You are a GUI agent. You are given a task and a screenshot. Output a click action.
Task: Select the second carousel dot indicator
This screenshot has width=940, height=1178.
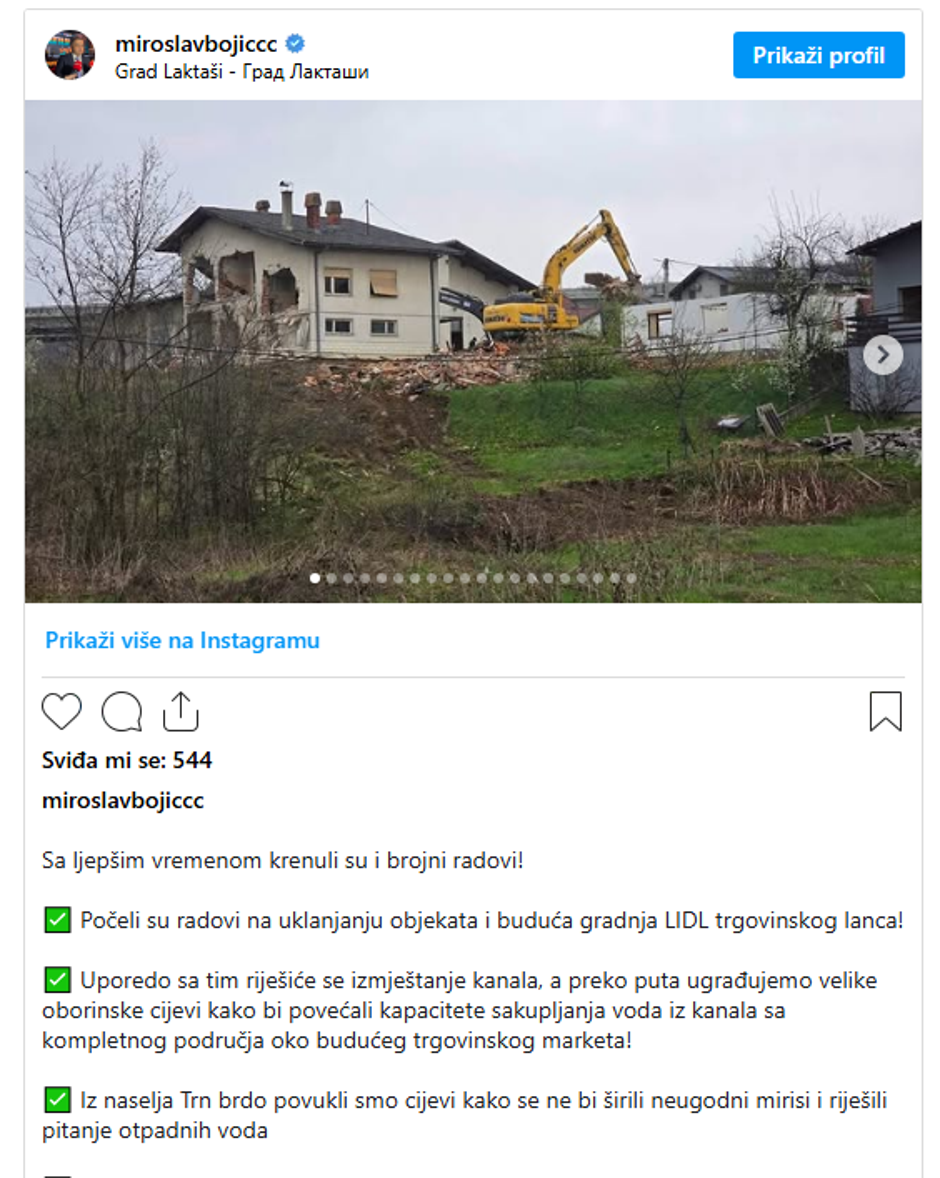pyautogui.click(x=331, y=578)
